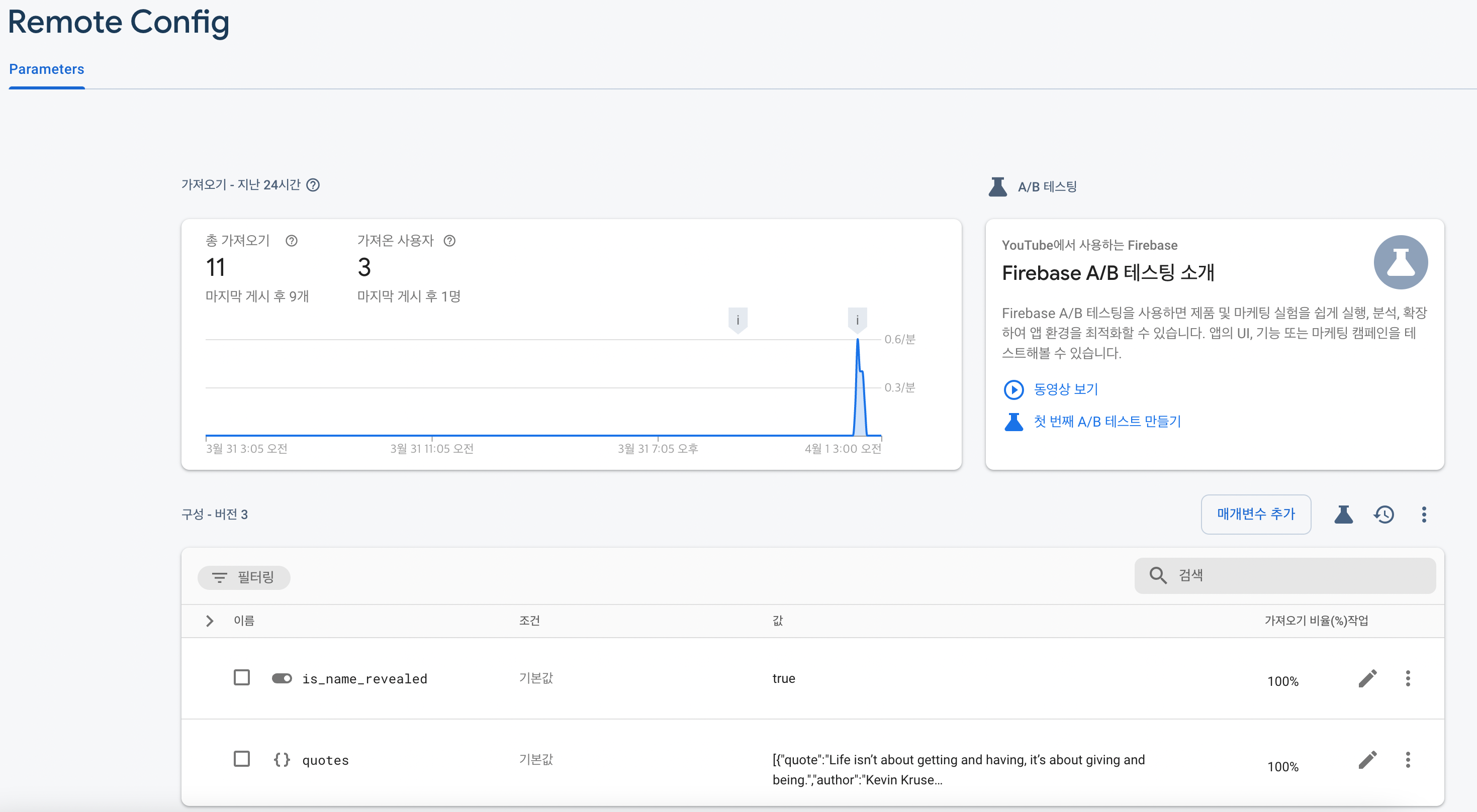Image resolution: width=1477 pixels, height=812 pixels.
Task: Click the 매개변수 추가 button
Action: [x=1256, y=514]
